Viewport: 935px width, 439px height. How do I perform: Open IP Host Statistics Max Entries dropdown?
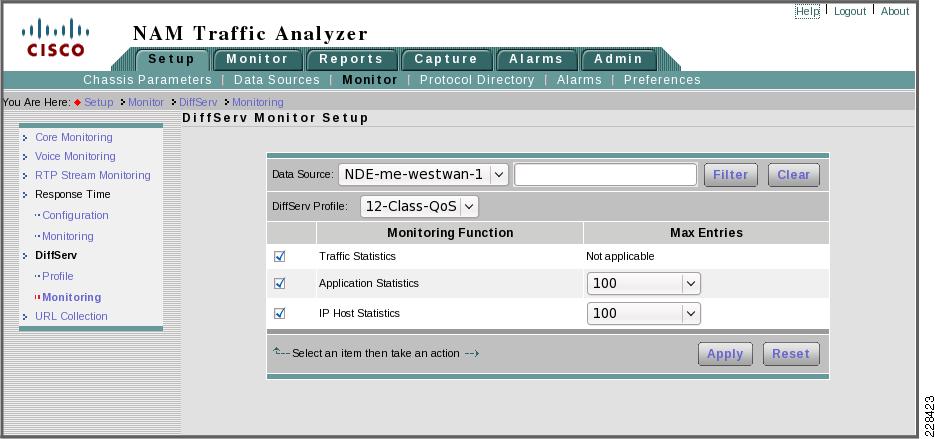(643, 313)
